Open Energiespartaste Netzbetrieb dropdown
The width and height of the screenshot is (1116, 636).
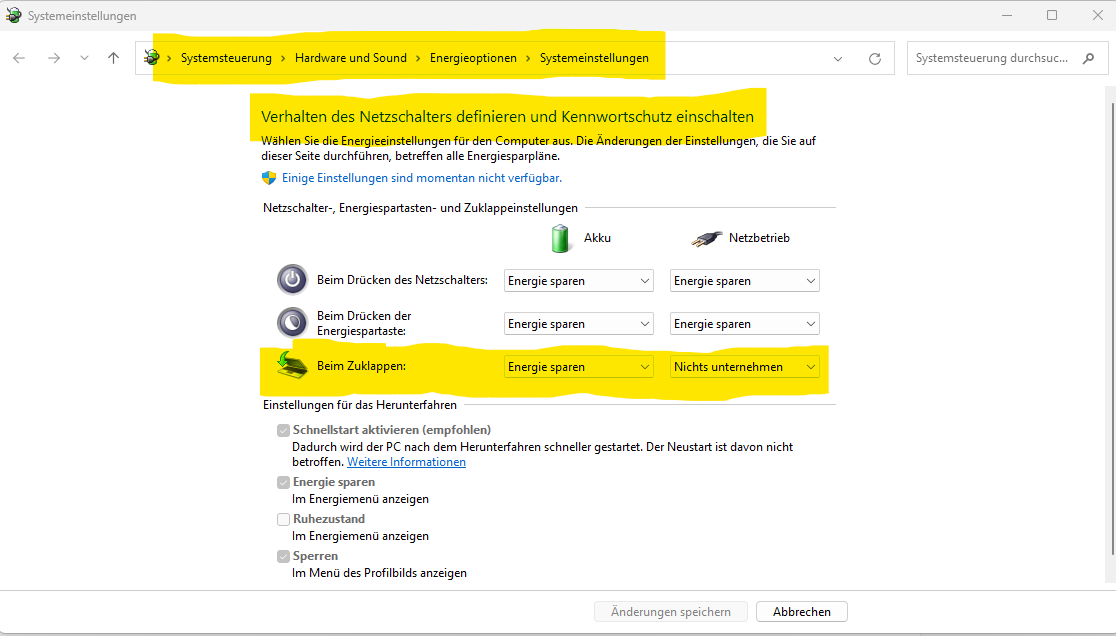tap(744, 324)
